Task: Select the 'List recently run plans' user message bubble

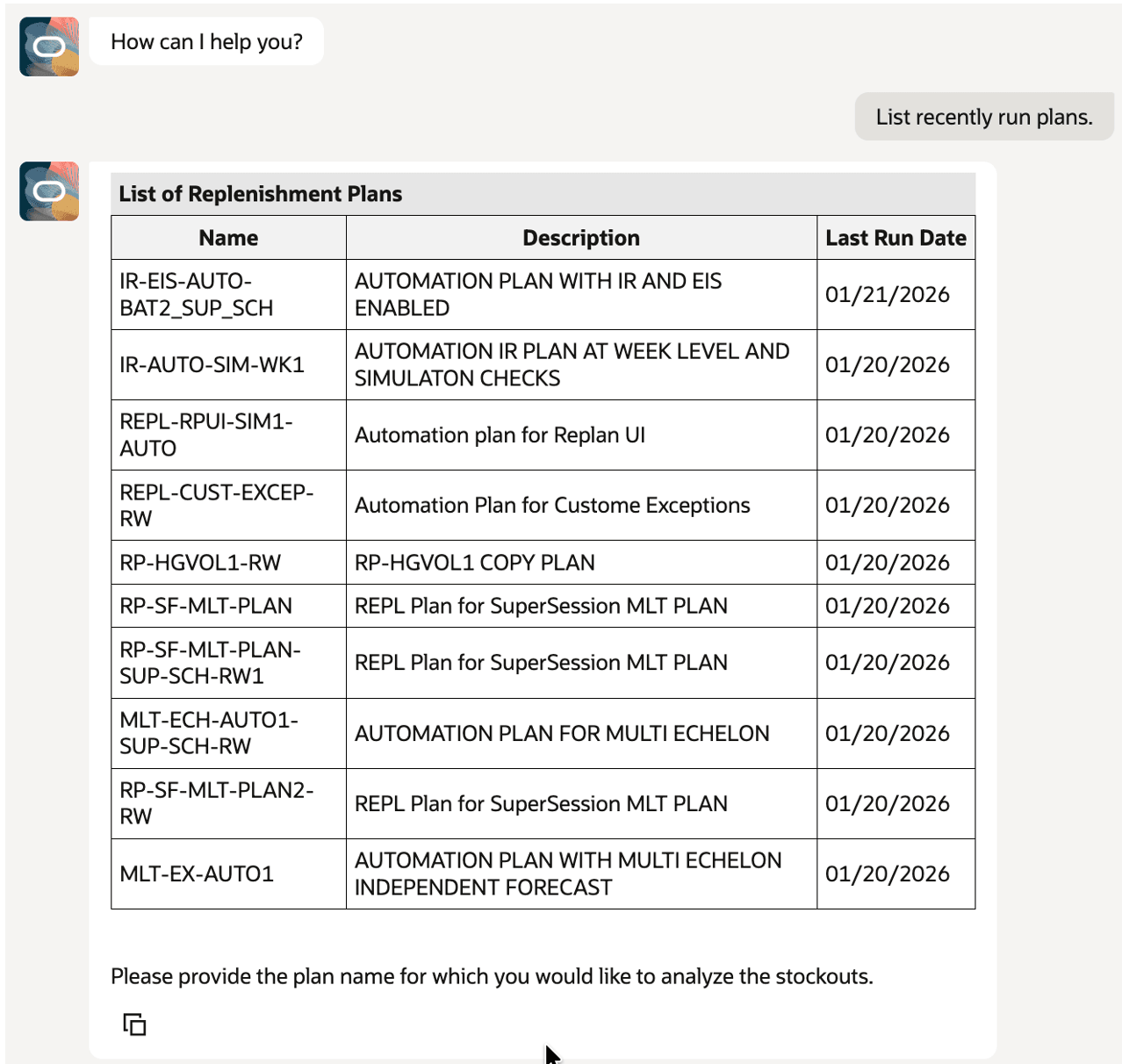Action: tap(983, 116)
